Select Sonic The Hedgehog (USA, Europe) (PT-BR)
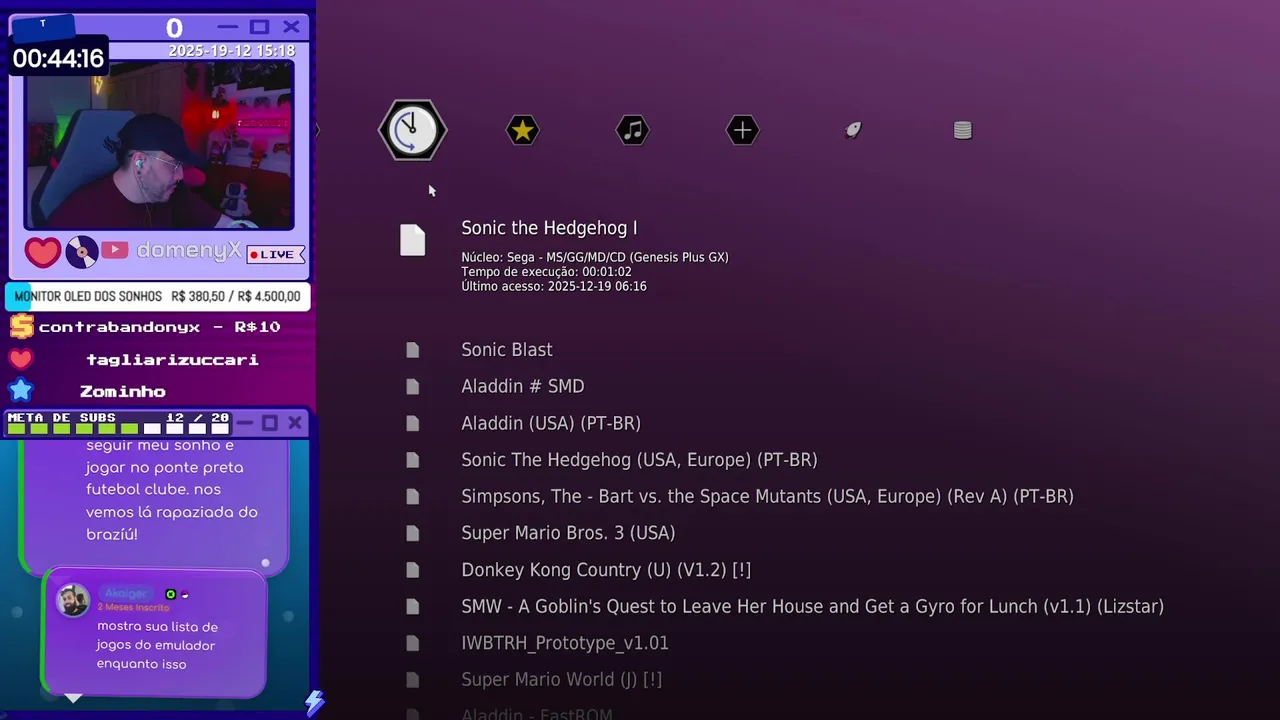 pyautogui.click(x=639, y=460)
